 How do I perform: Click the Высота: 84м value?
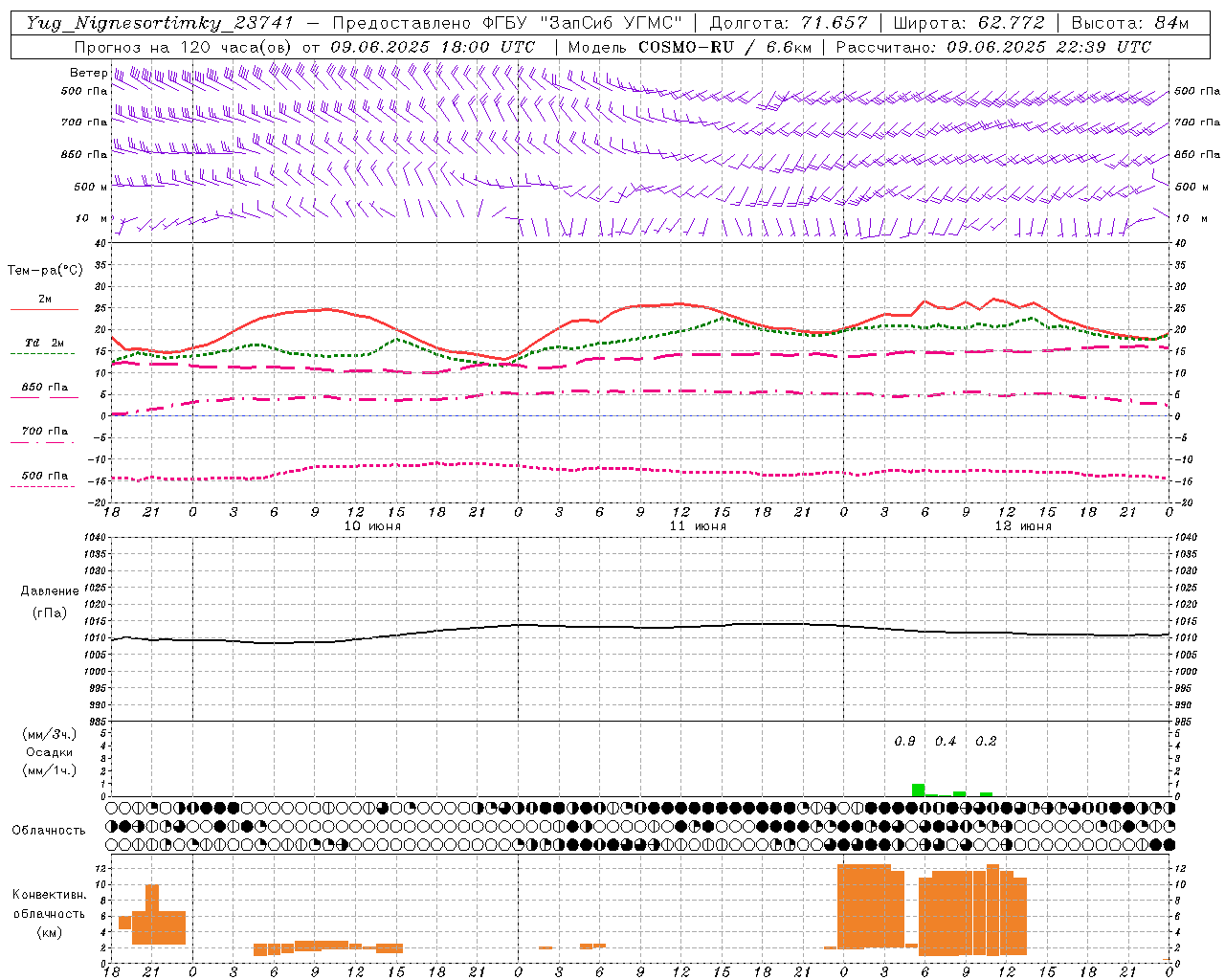tap(1130, 23)
